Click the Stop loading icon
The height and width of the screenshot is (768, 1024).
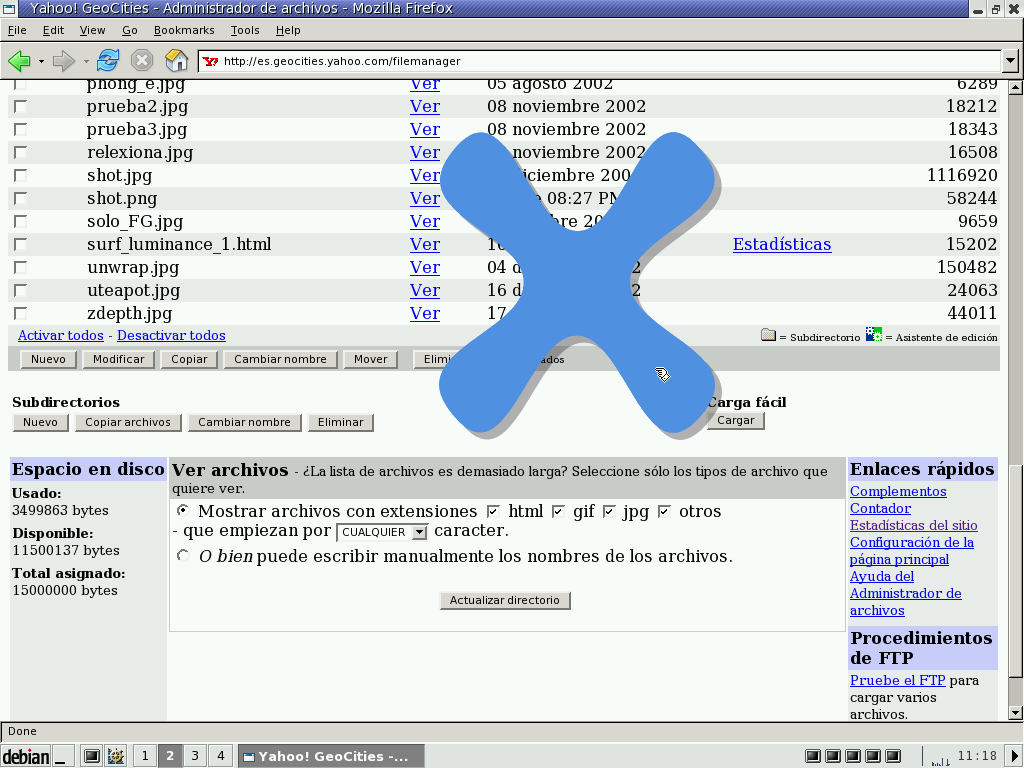(141, 61)
